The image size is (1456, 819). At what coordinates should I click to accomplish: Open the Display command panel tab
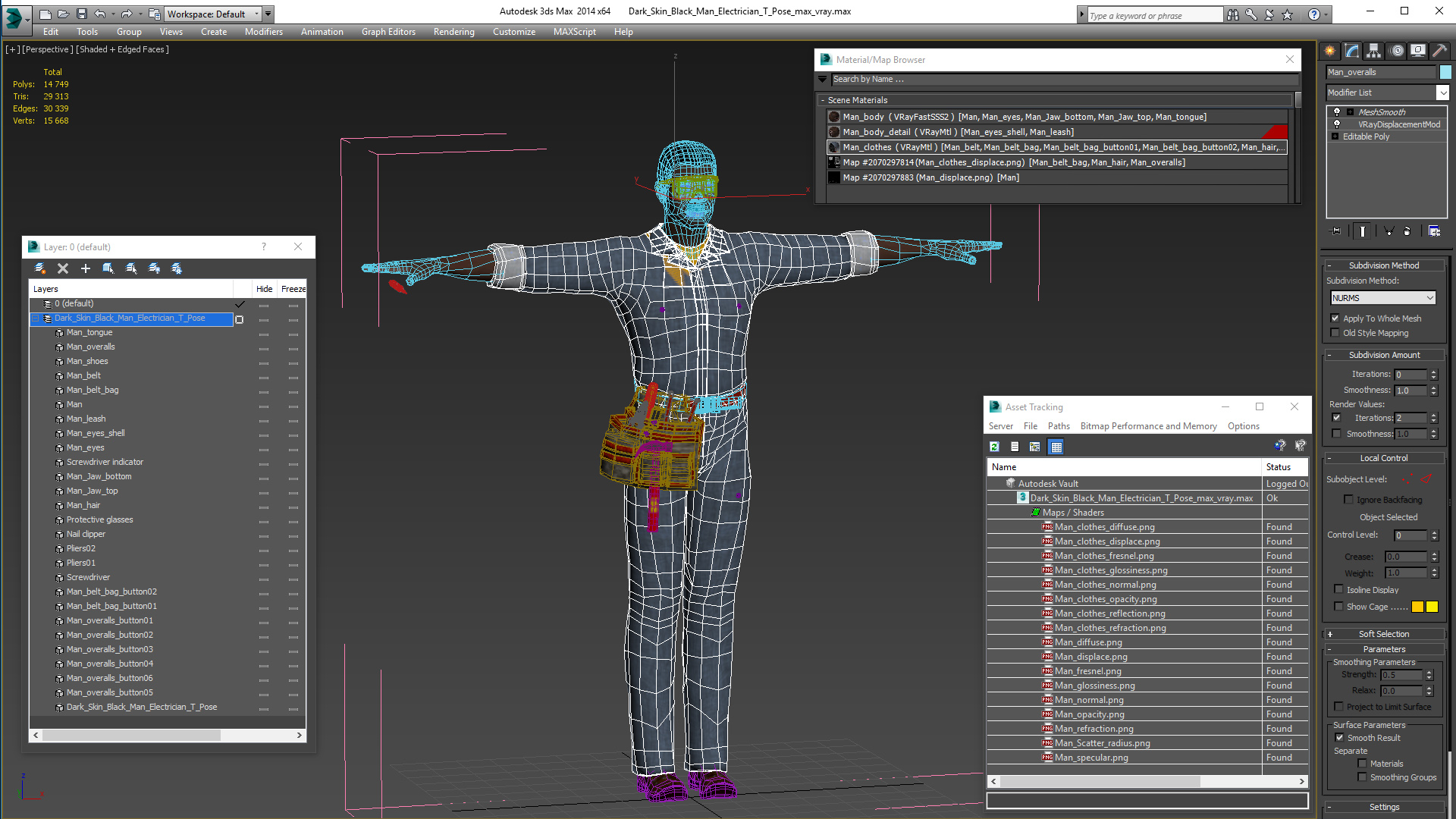click(x=1417, y=51)
